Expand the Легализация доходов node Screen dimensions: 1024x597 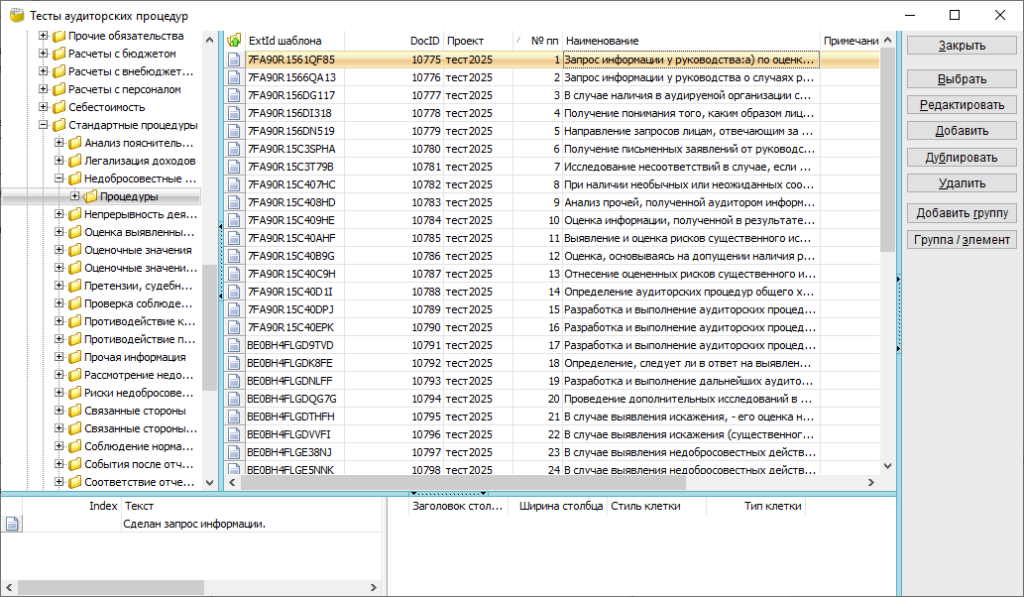[60, 161]
